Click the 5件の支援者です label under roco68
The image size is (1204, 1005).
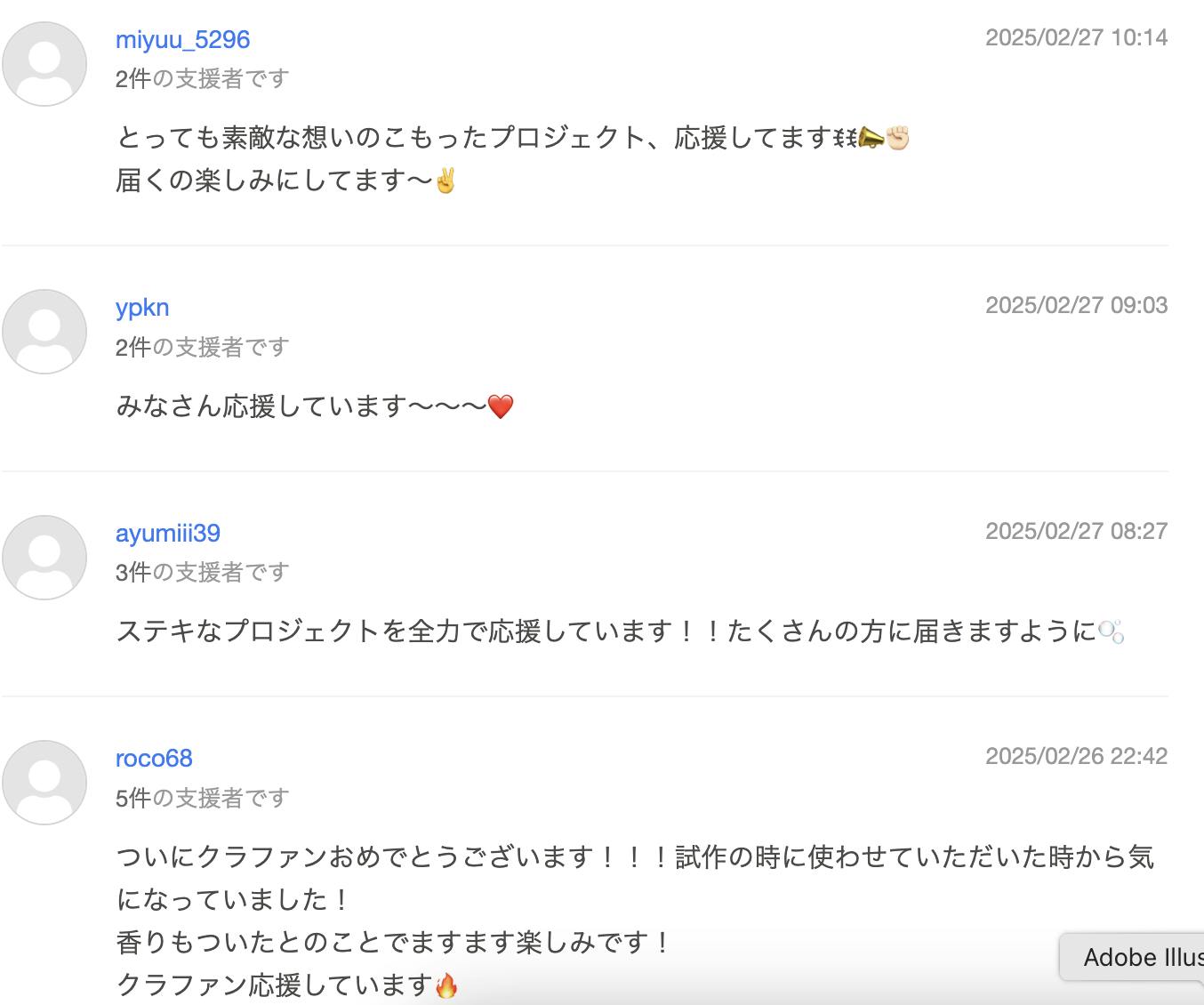pyautogui.click(x=202, y=799)
